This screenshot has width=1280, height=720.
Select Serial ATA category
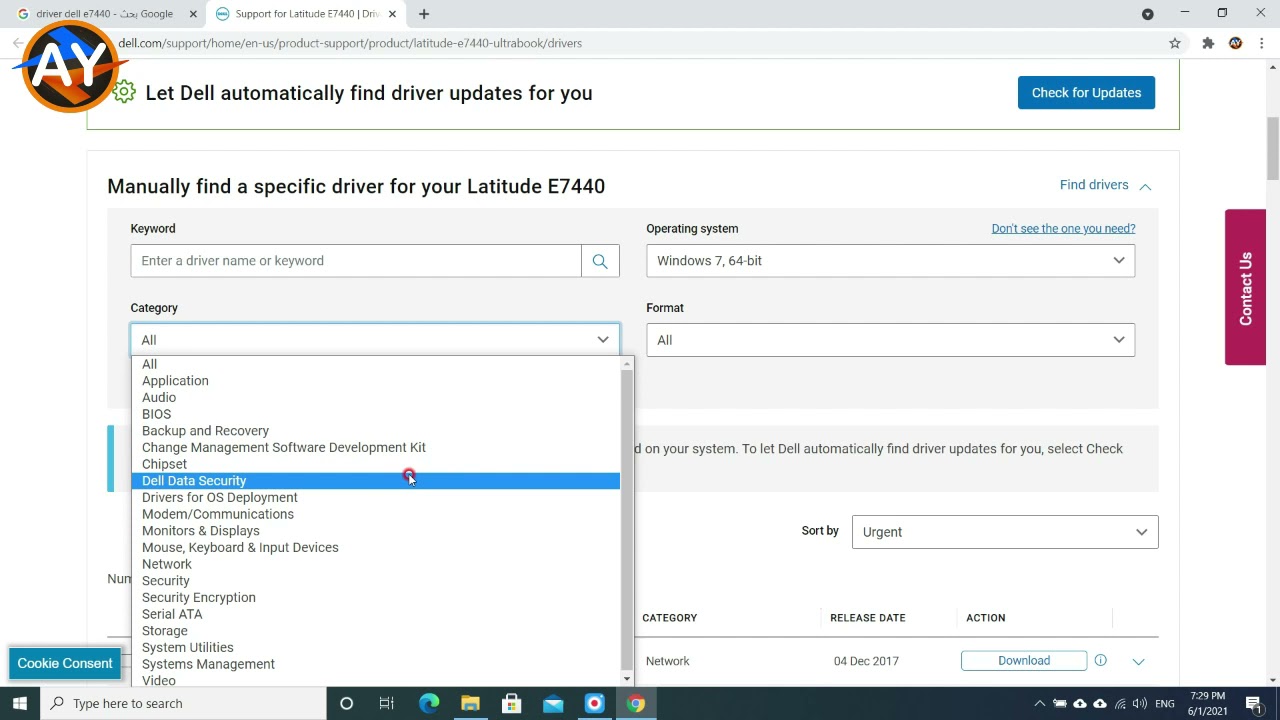(376, 614)
